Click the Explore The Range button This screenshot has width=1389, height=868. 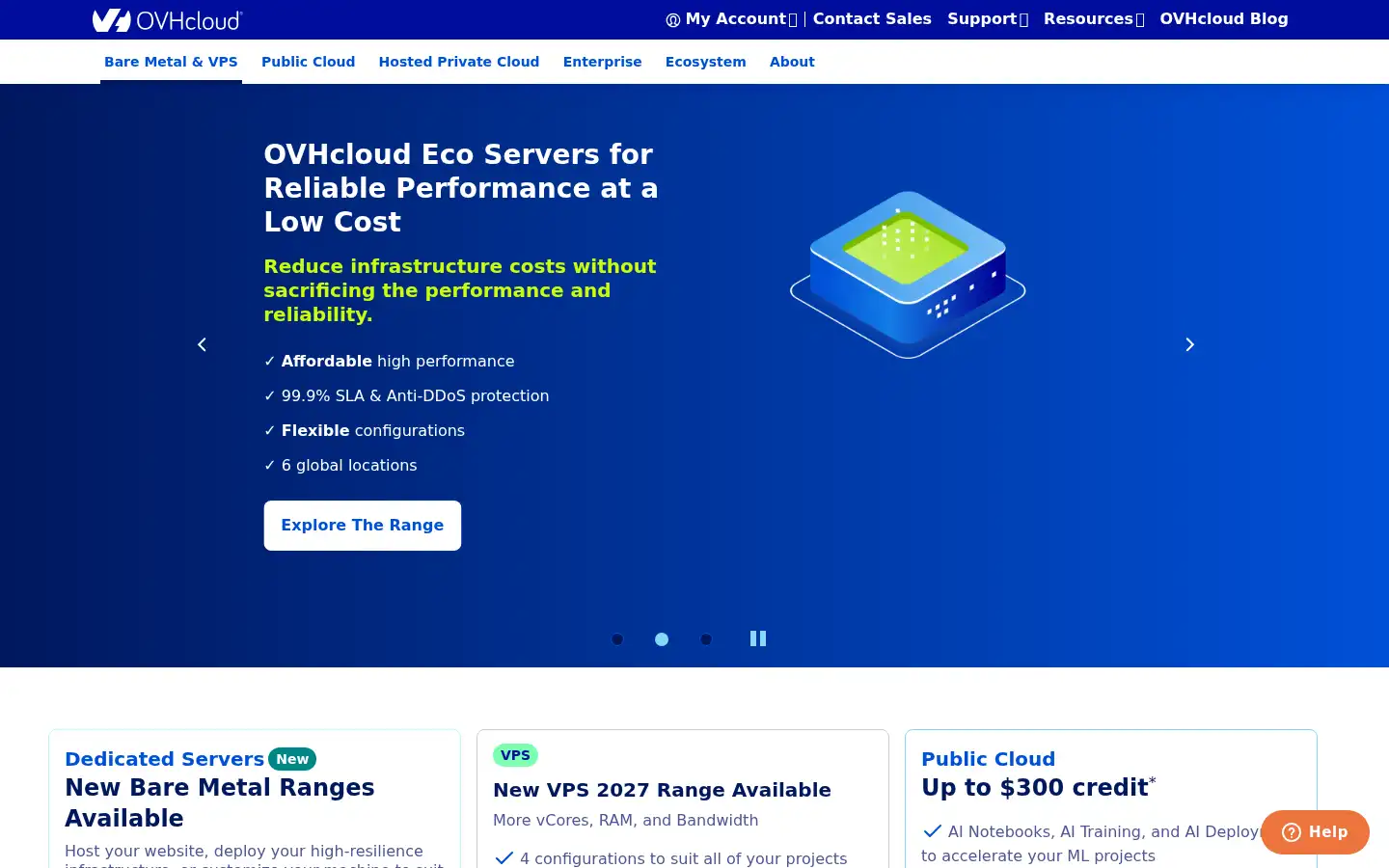[363, 526]
